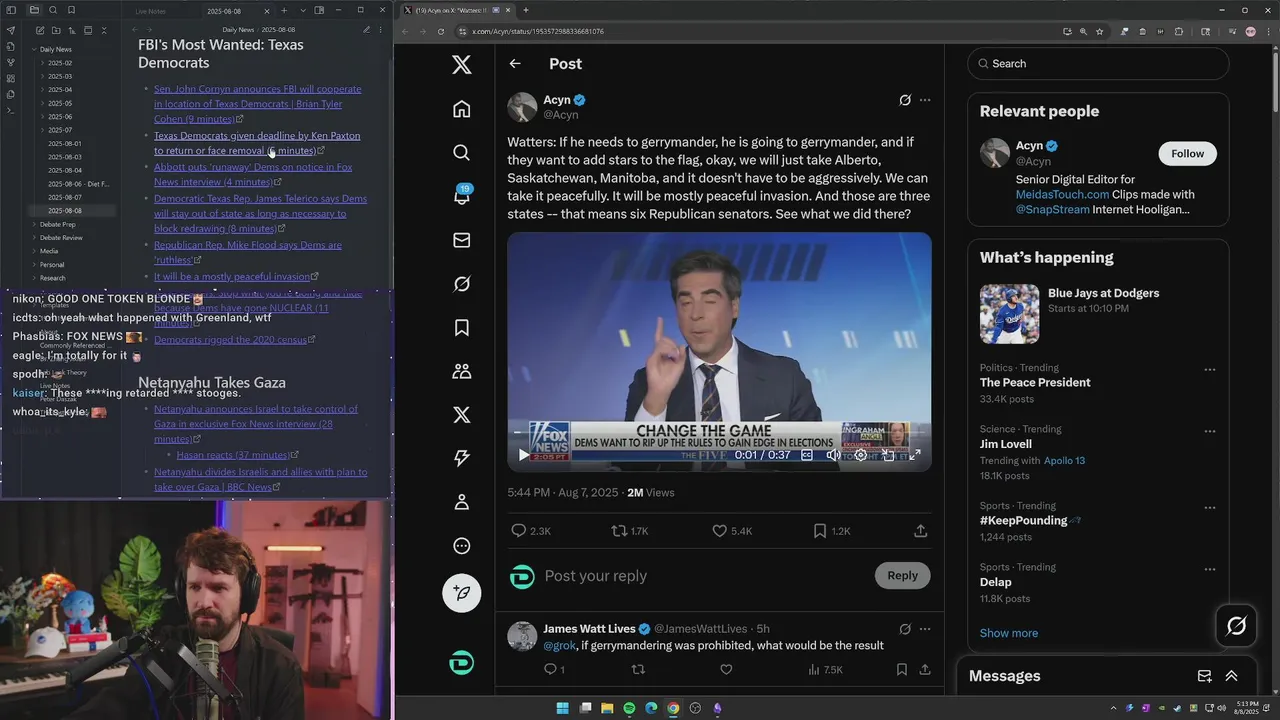
Task: Go back using the Post arrow
Action: pyautogui.click(x=515, y=64)
